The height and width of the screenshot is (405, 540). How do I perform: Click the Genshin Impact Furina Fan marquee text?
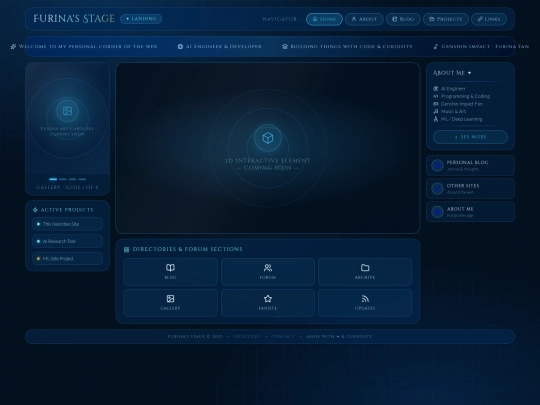[x=485, y=46]
